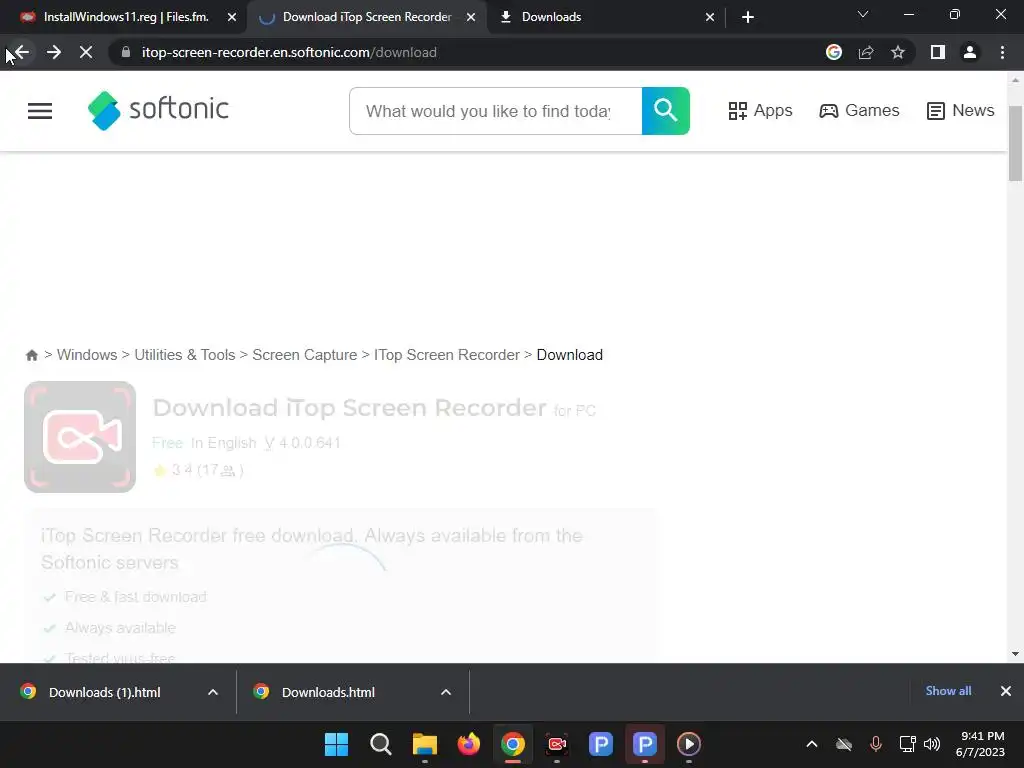View site info via lock icon
The width and height of the screenshot is (1024, 768).
[126, 53]
